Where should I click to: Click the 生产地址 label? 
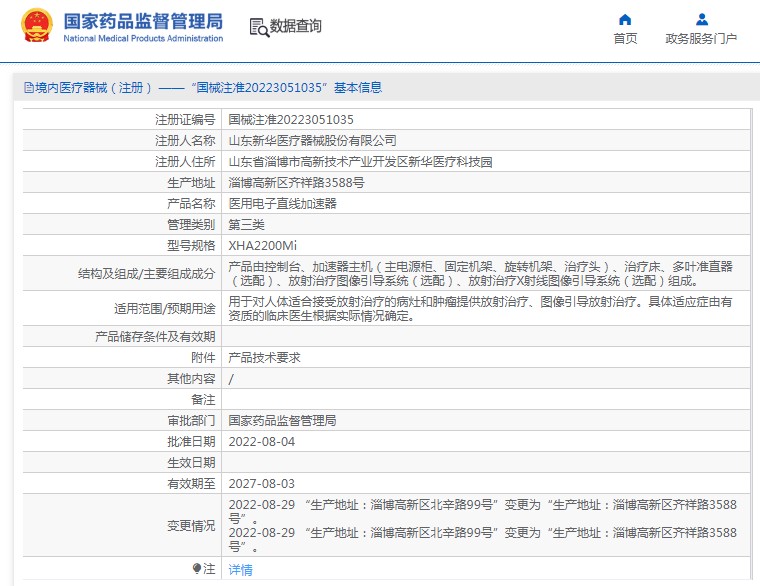point(191,183)
